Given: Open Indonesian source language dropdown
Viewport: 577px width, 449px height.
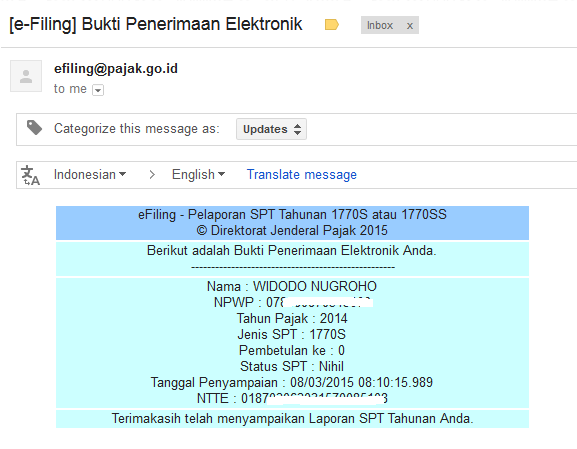Looking at the screenshot, I should pyautogui.click(x=90, y=174).
